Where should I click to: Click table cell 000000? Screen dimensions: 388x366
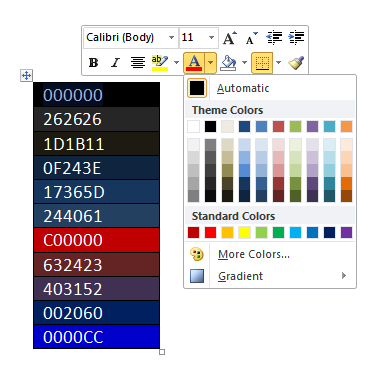[x=97, y=95]
